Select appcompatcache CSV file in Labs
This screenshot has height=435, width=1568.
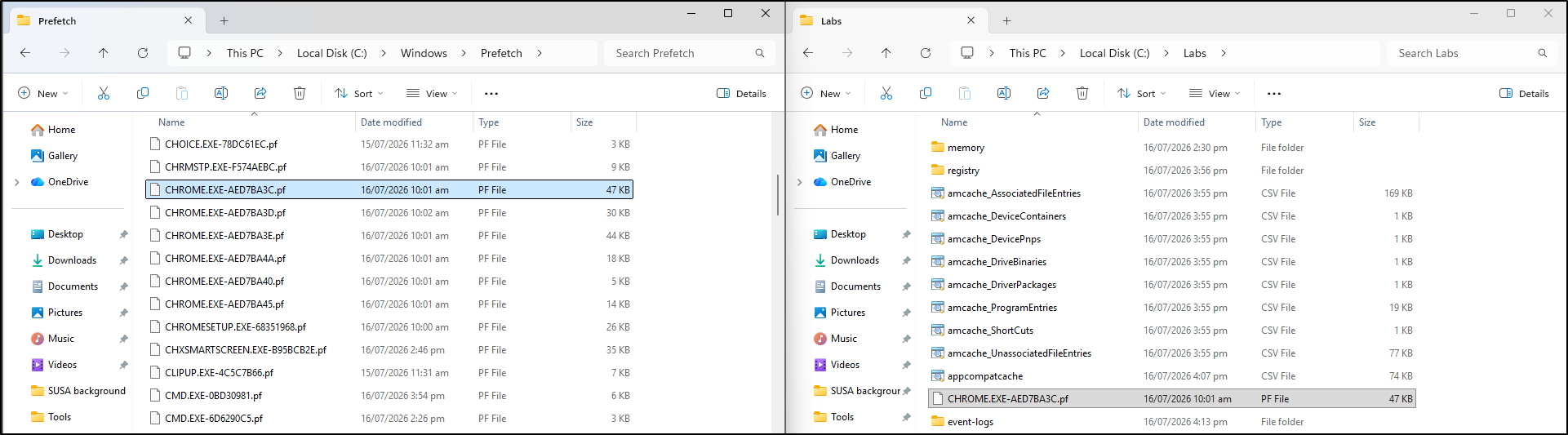[x=1172, y=376]
